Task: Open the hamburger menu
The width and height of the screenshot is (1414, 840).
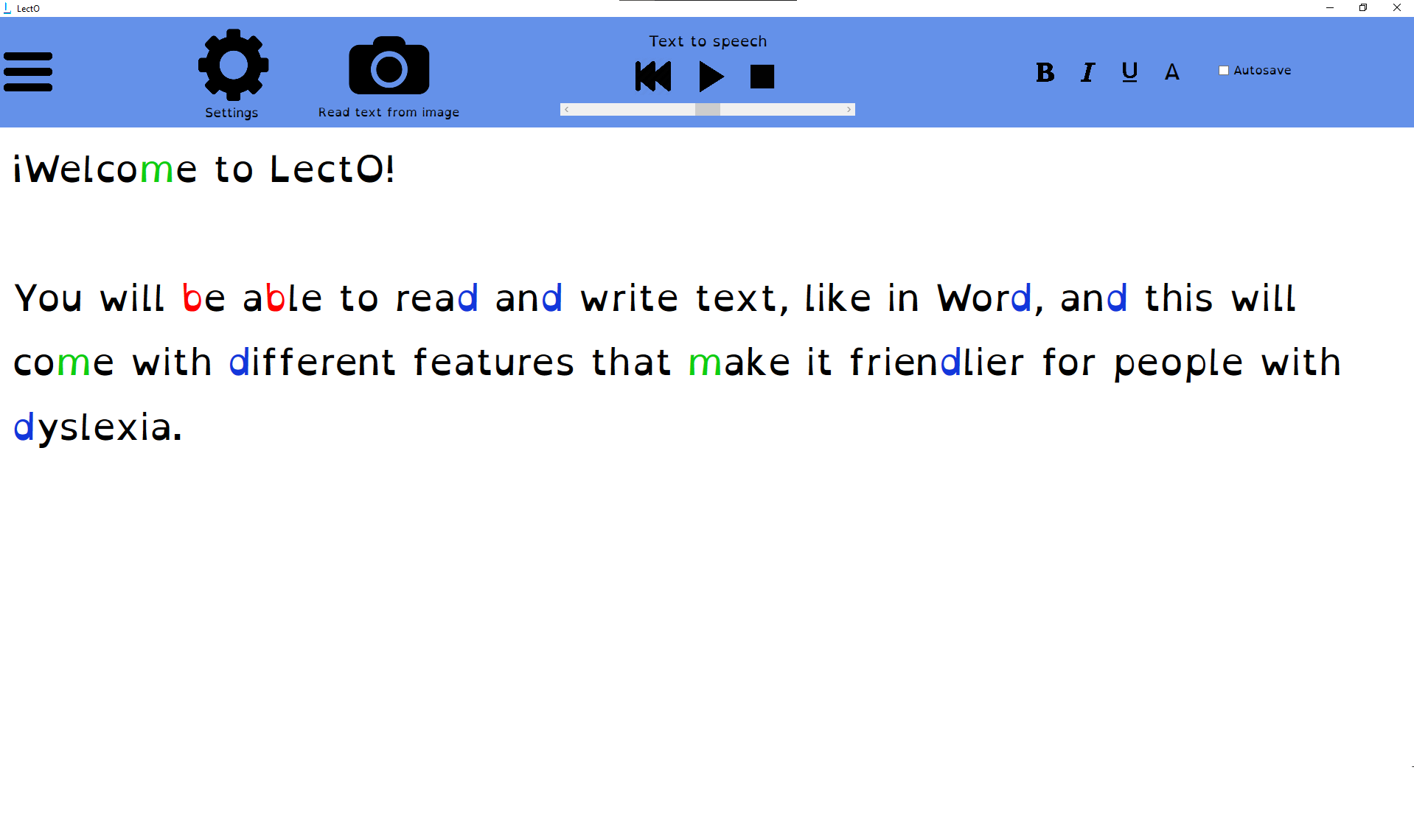Action: point(28,71)
